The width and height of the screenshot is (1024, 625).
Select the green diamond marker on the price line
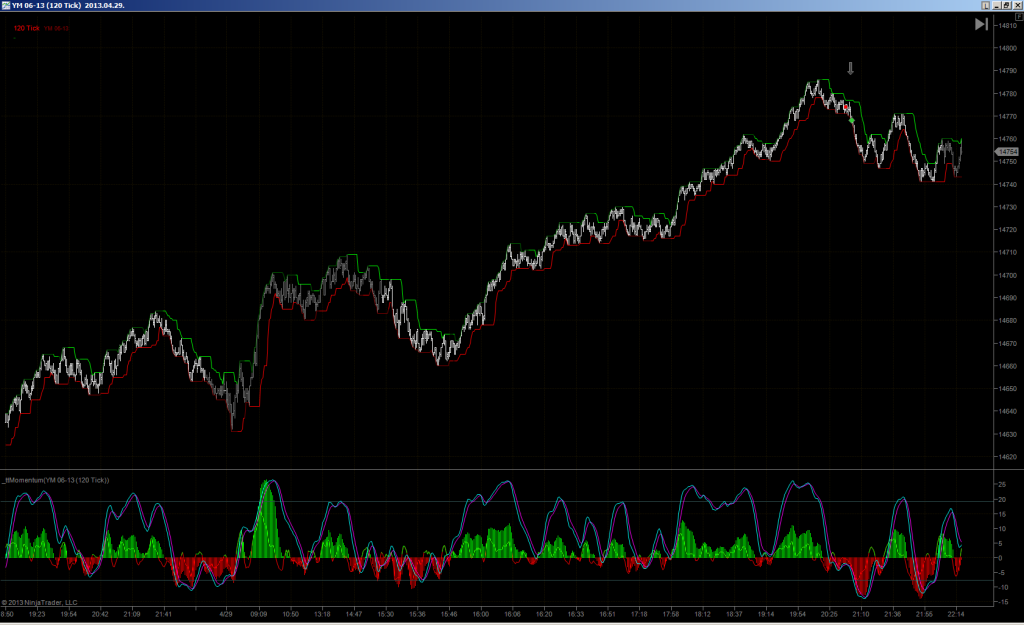(x=851, y=120)
